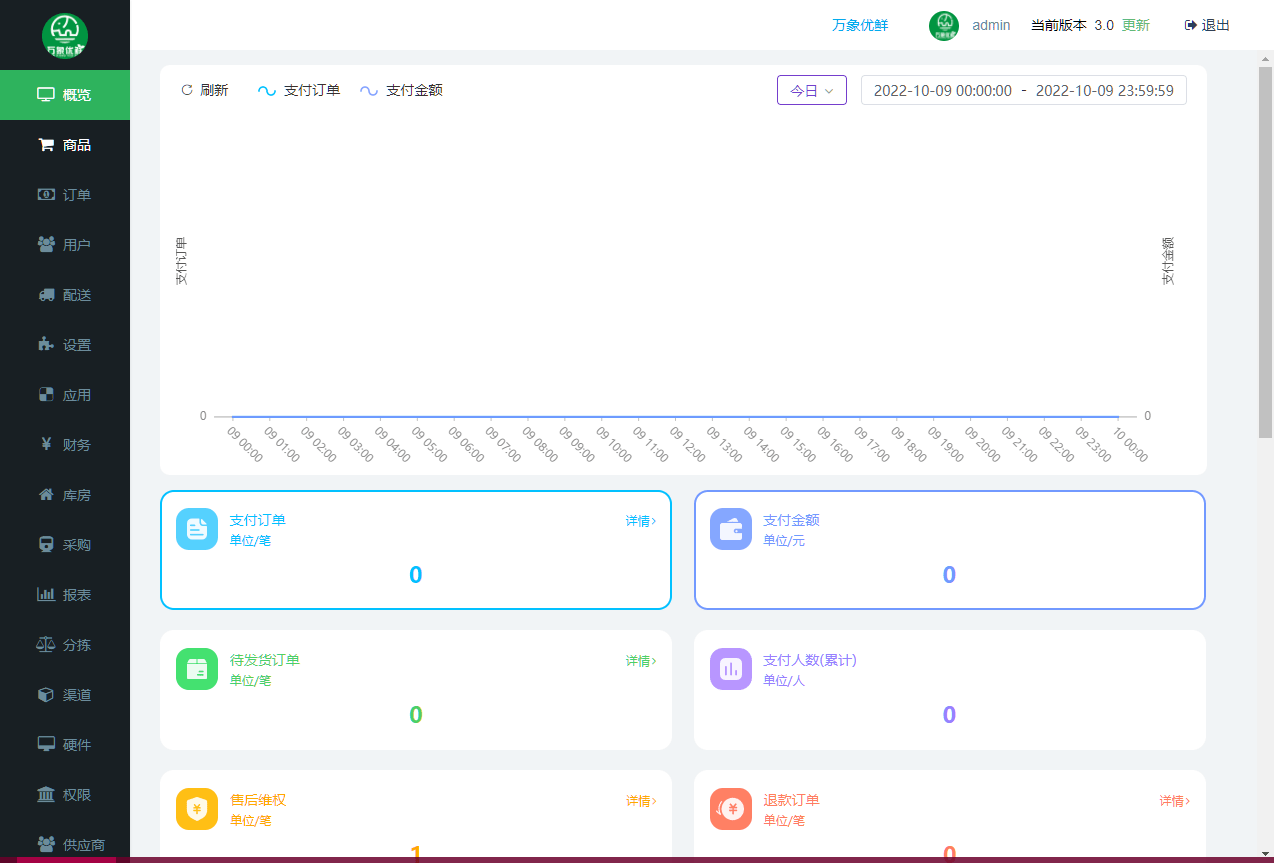The width and height of the screenshot is (1274, 863).
Task: Open the 今日 date range dropdown
Action: click(x=811, y=90)
